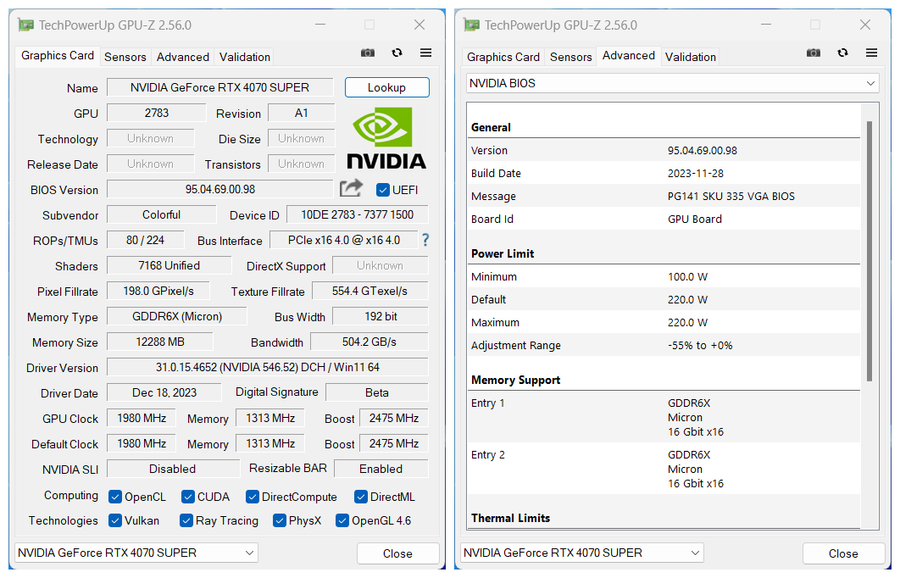The width and height of the screenshot is (900, 578).
Task: Open the hamburger menu in left window
Action: pos(426,53)
